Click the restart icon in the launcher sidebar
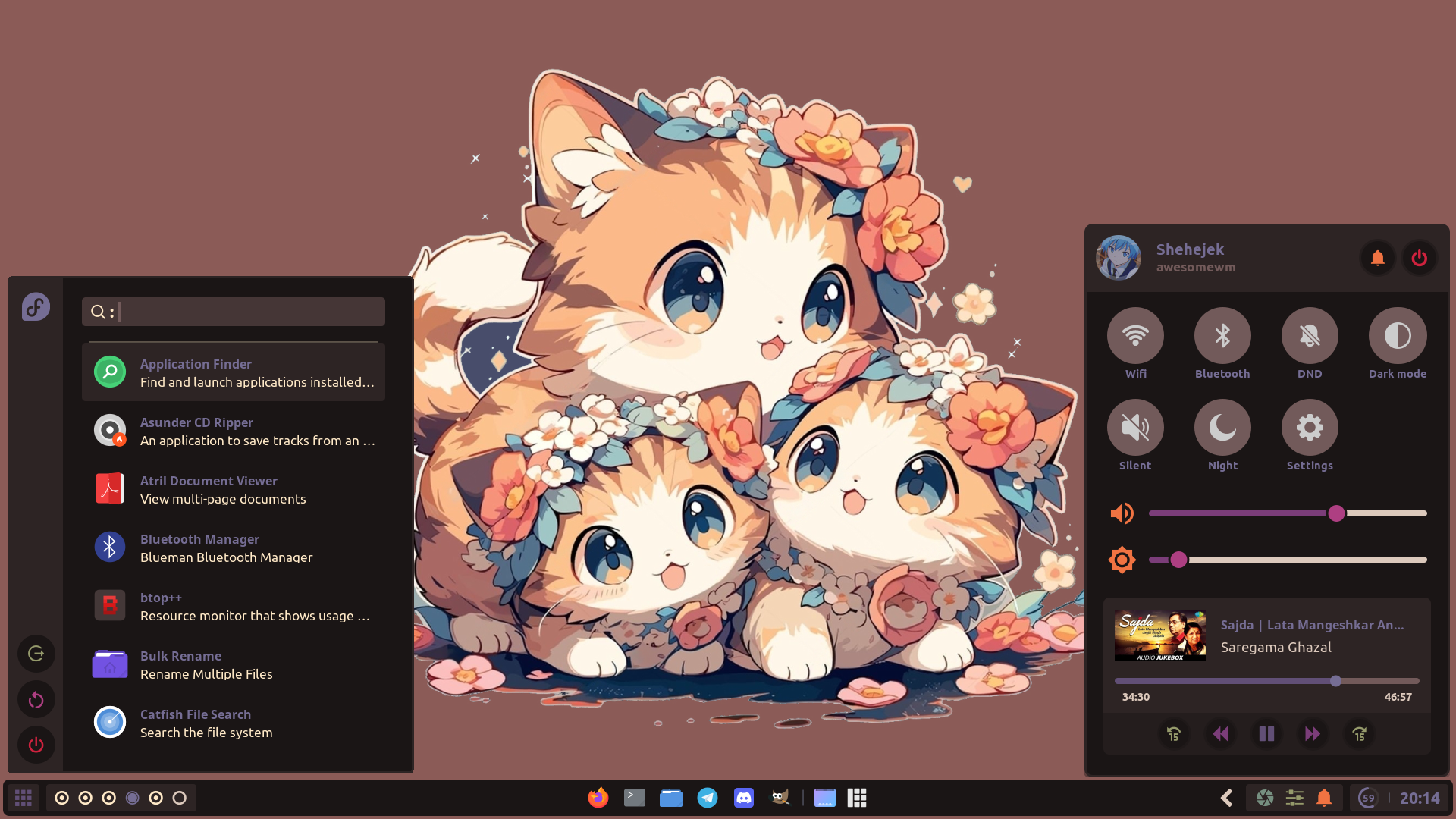The width and height of the screenshot is (1456, 819). tap(36, 700)
